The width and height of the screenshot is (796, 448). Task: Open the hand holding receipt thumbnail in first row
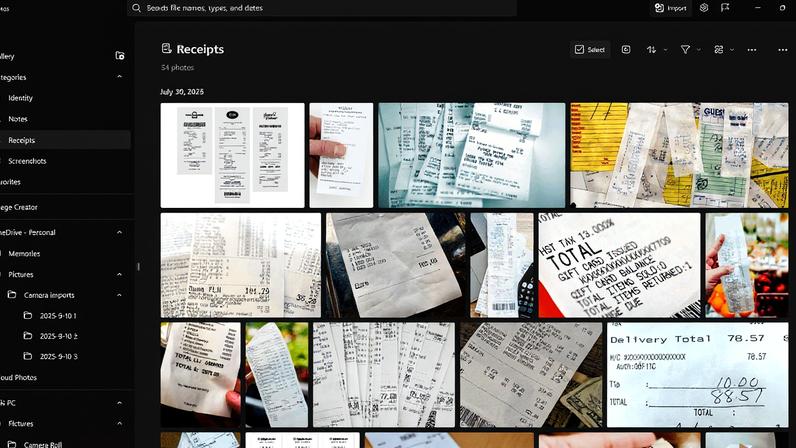(x=341, y=155)
